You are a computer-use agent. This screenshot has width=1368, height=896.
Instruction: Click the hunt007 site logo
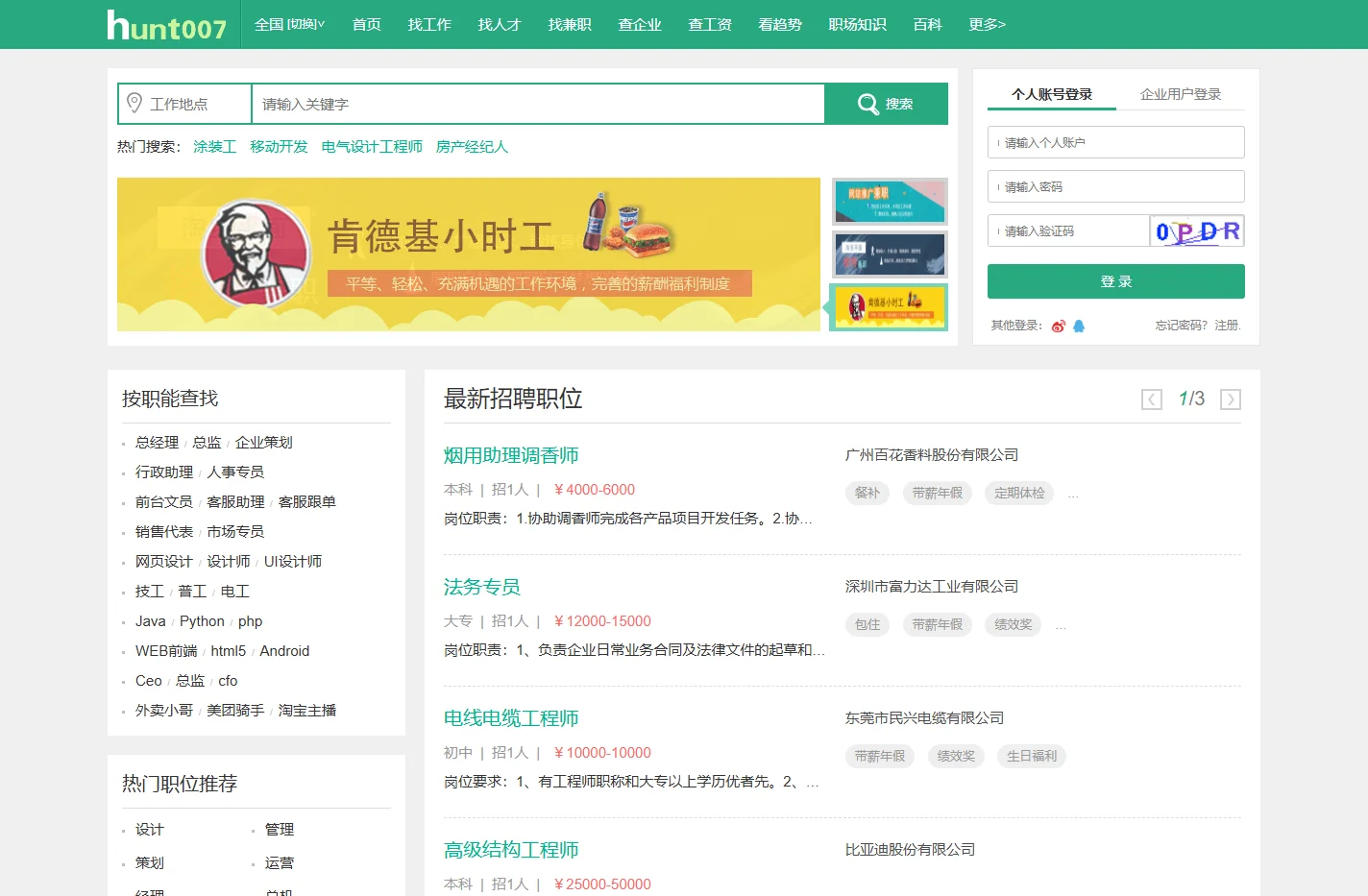tap(166, 25)
